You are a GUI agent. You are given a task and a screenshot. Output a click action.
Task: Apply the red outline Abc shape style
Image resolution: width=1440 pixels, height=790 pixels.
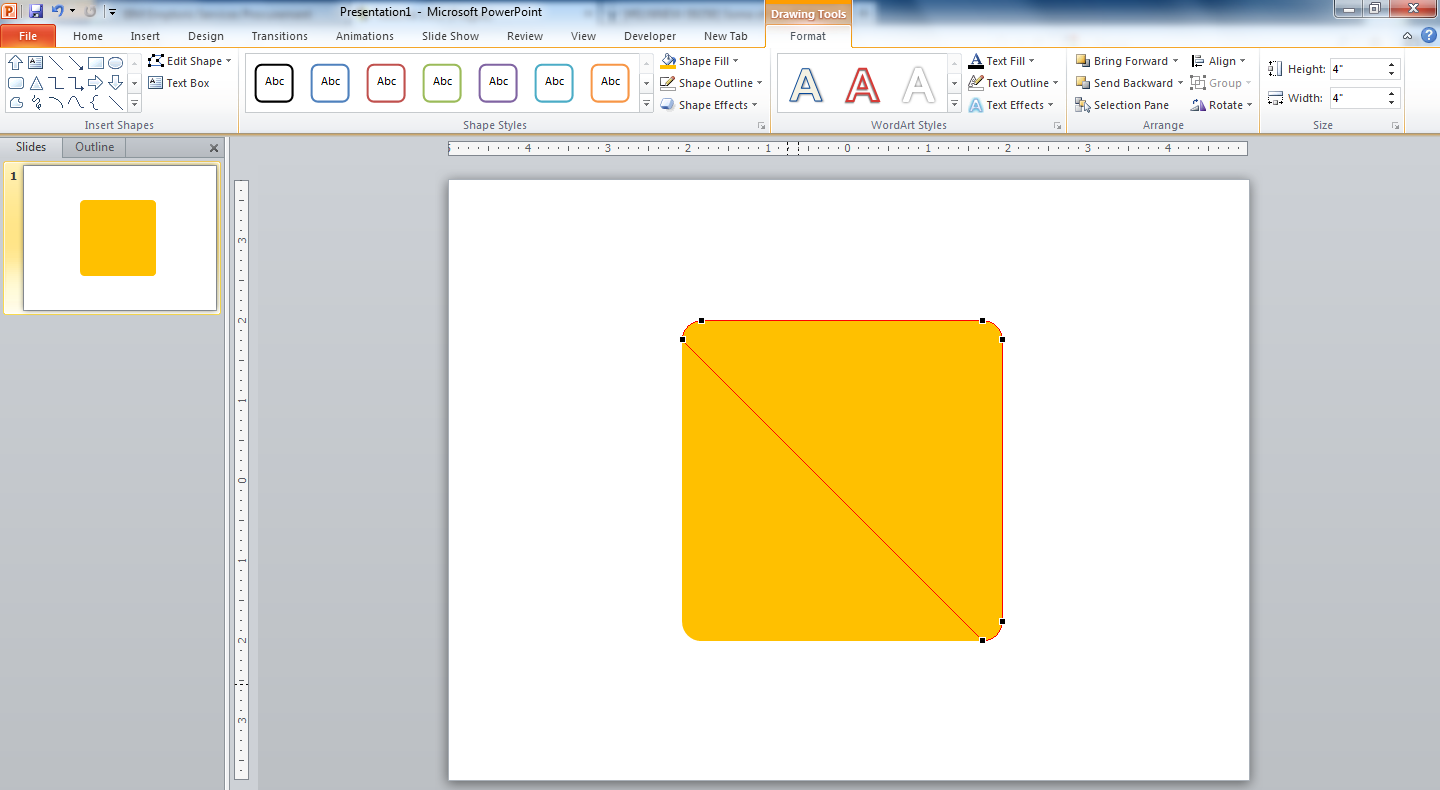click(x=386, y=83)
